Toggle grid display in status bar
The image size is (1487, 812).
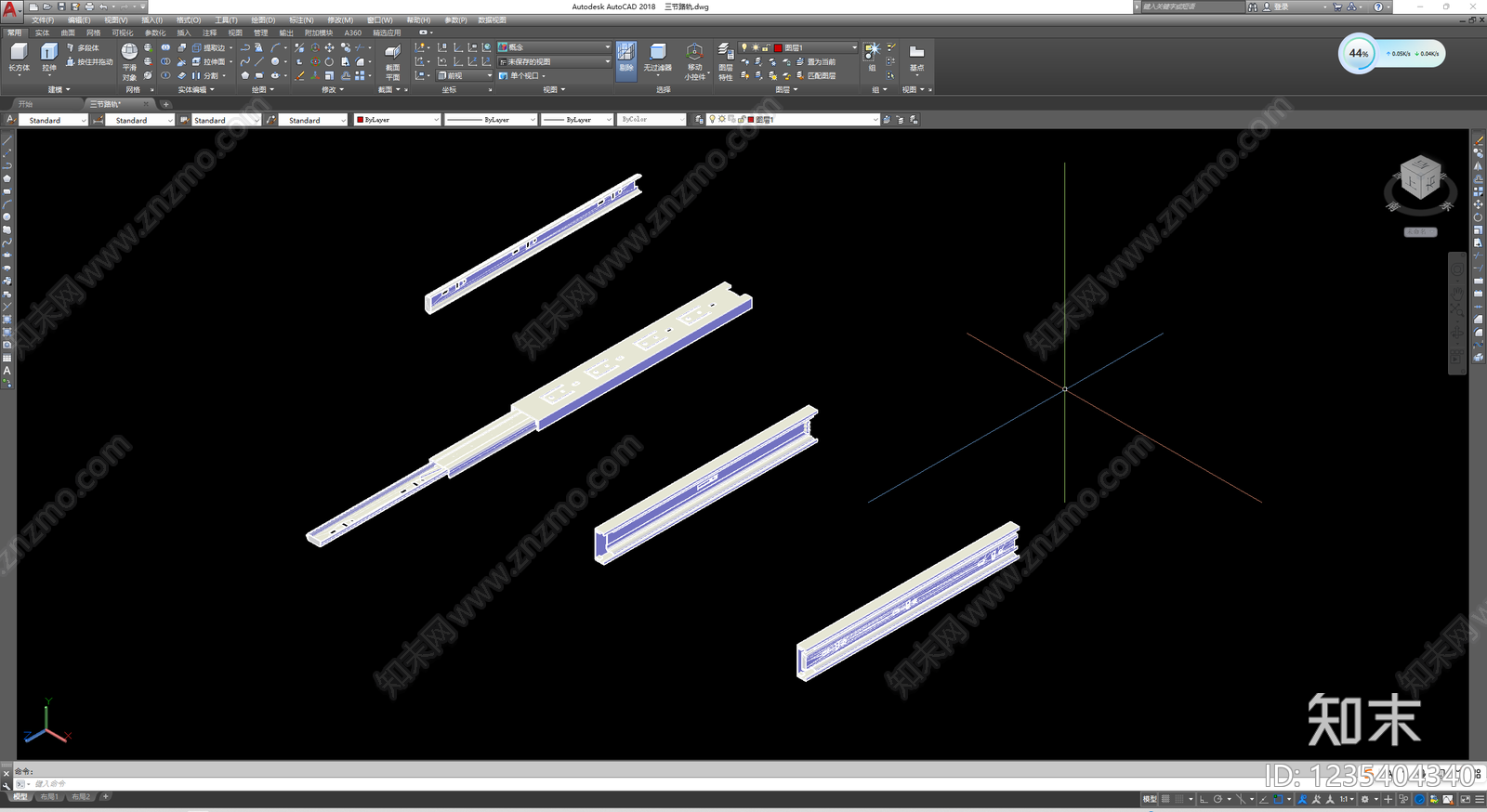(1165, 799)
